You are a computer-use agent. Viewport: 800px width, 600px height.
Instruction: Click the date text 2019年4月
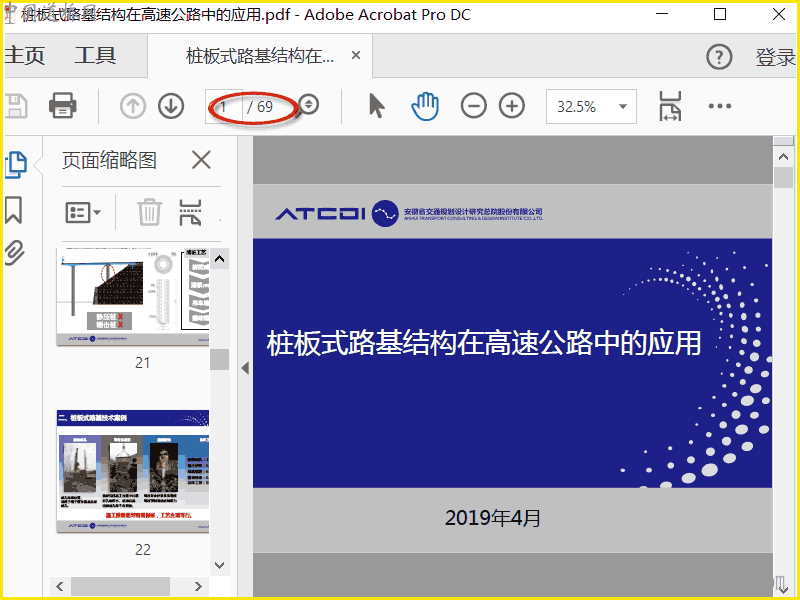click(x=492, y=518)
